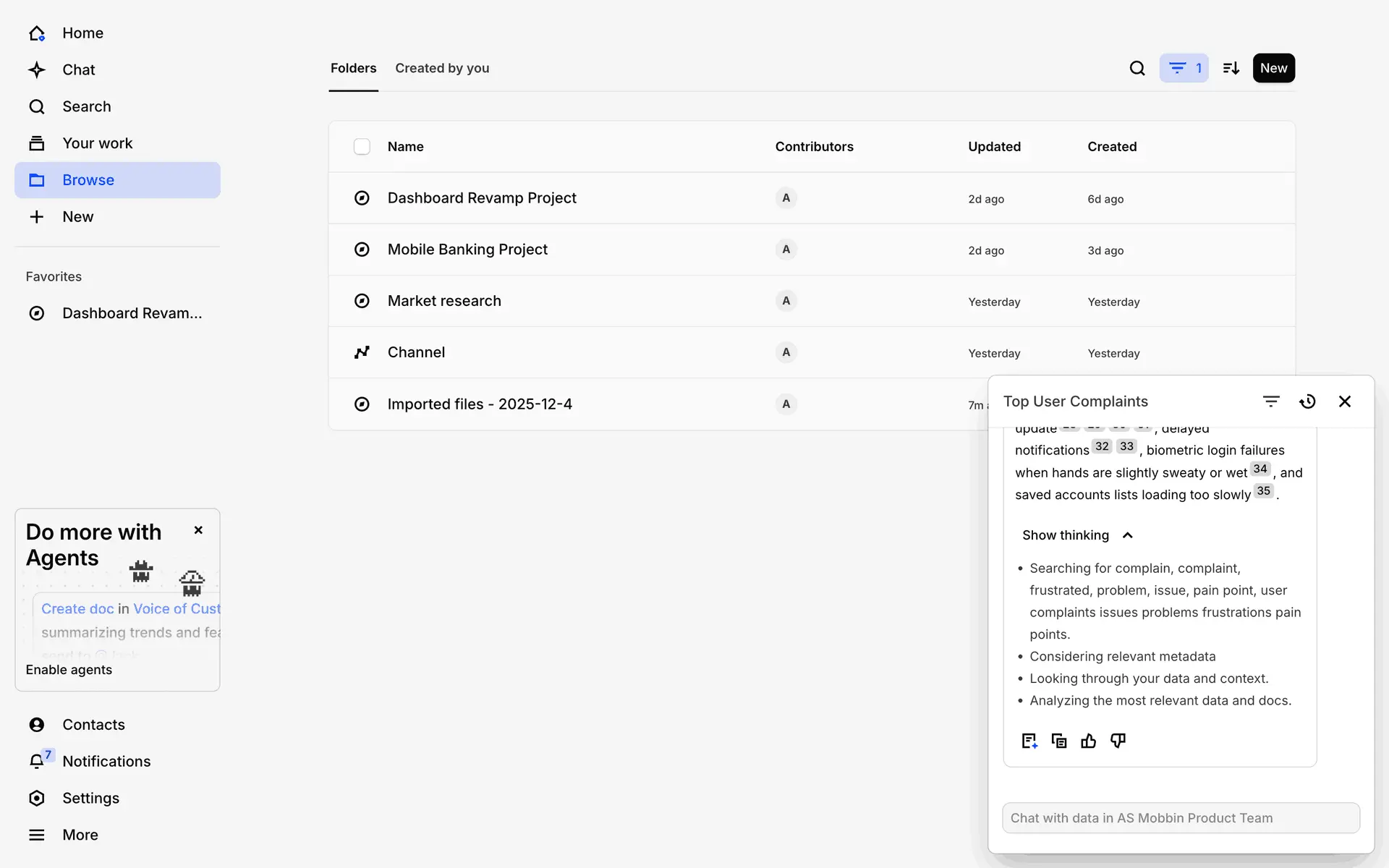
Task: Click the create doc from response icon
Action: pos(1029,741)
